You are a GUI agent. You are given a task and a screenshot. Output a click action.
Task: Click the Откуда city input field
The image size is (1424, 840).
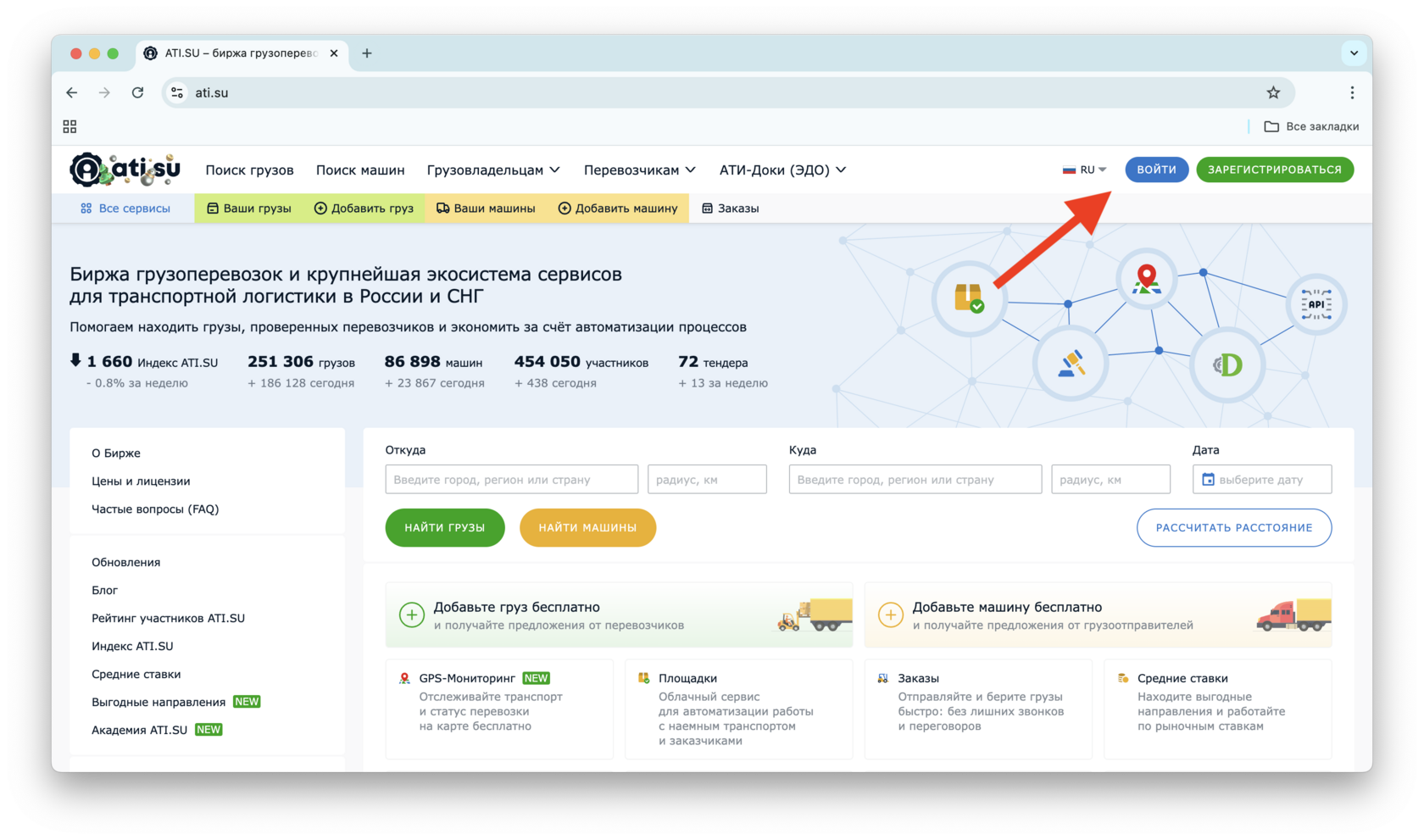tap(511, 480)
